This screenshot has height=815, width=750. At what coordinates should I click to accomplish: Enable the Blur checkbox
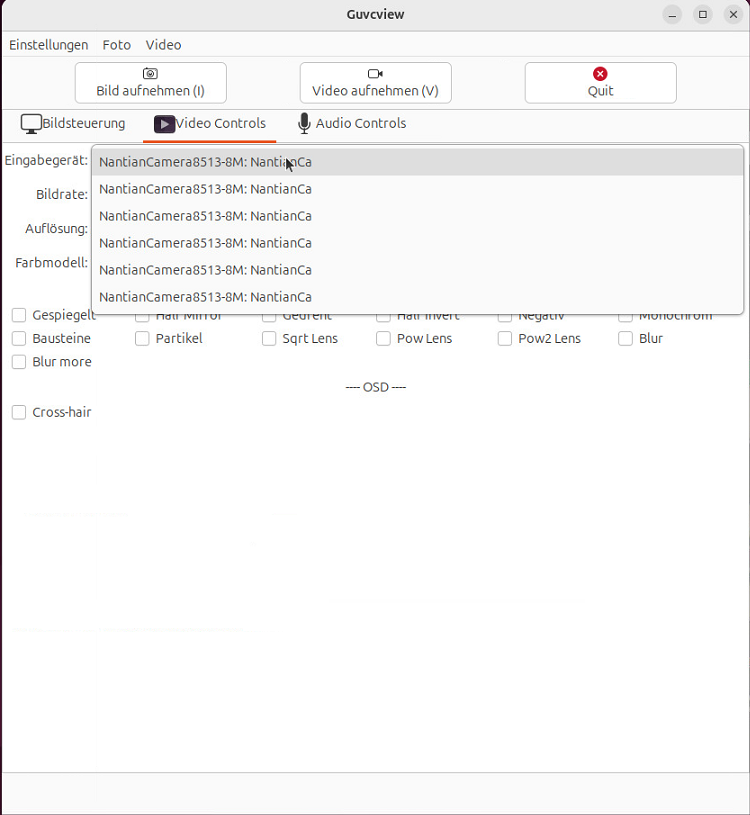pos(625,338)
